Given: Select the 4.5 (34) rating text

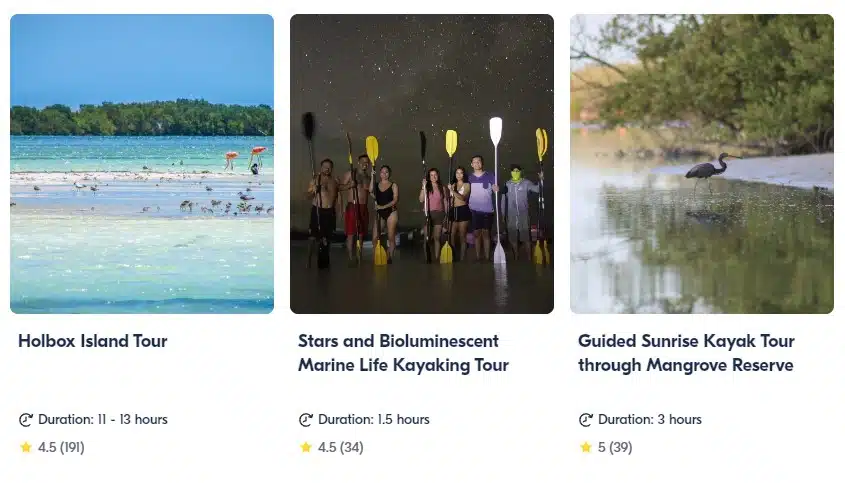Looking at the screenshot, I should (341, 447).
